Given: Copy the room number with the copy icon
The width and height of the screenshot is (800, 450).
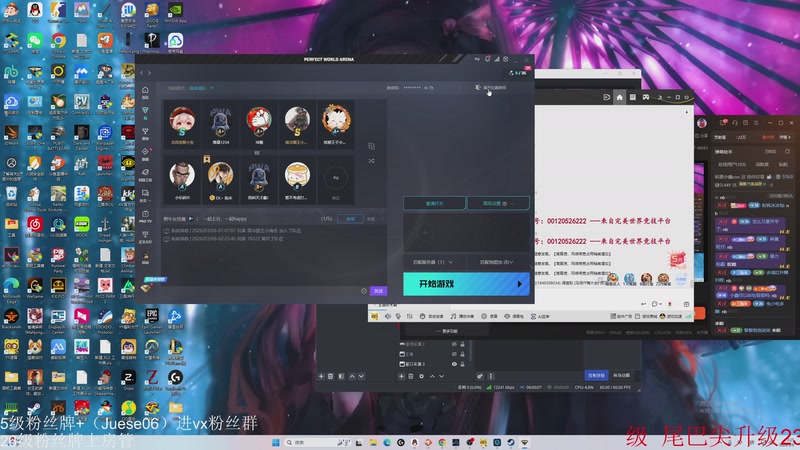Looking at the screenshot, I should [x=432, y=88].
